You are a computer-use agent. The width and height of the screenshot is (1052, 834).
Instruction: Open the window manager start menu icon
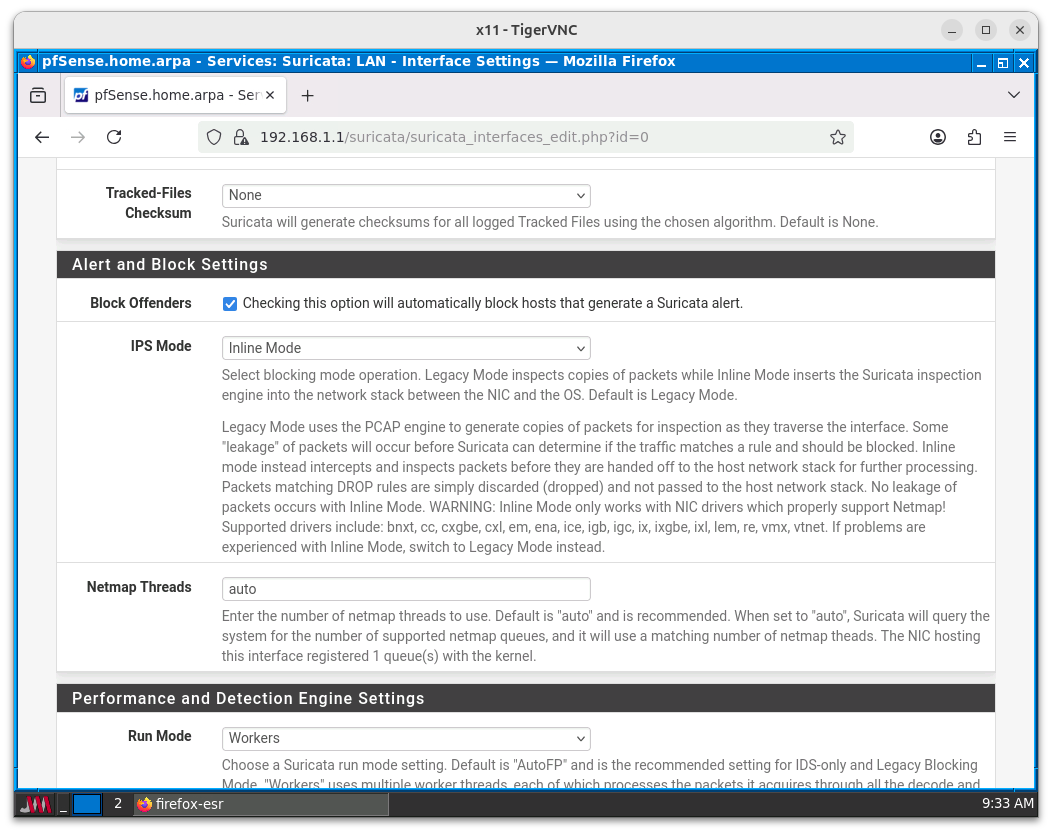click(x=35, y=804)
